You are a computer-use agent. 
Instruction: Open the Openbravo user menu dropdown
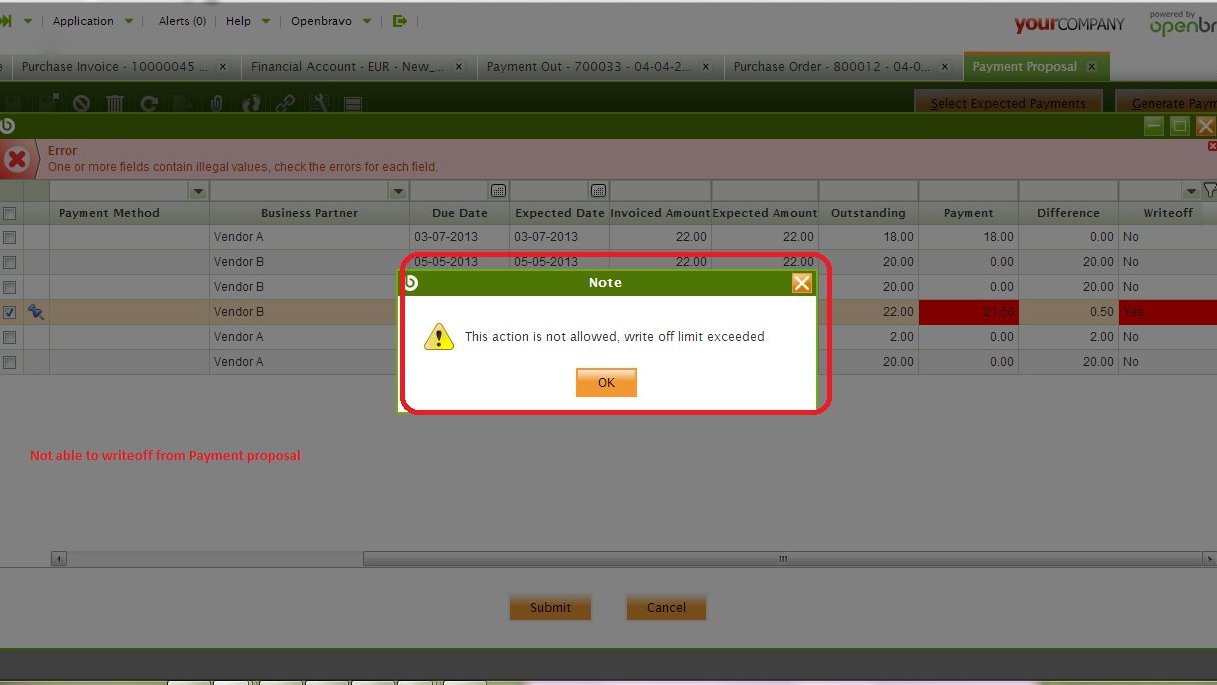[x=331, y=21]
